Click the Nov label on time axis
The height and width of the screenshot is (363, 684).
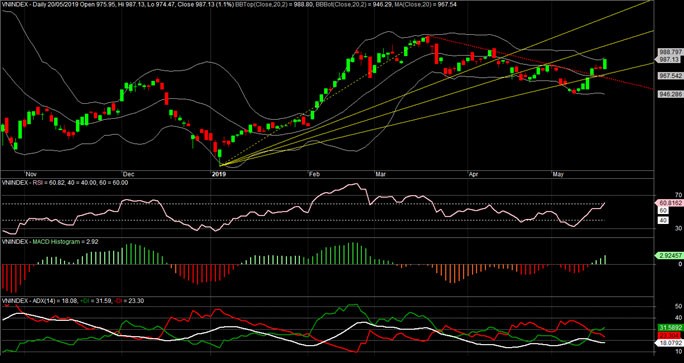[30, 174]
